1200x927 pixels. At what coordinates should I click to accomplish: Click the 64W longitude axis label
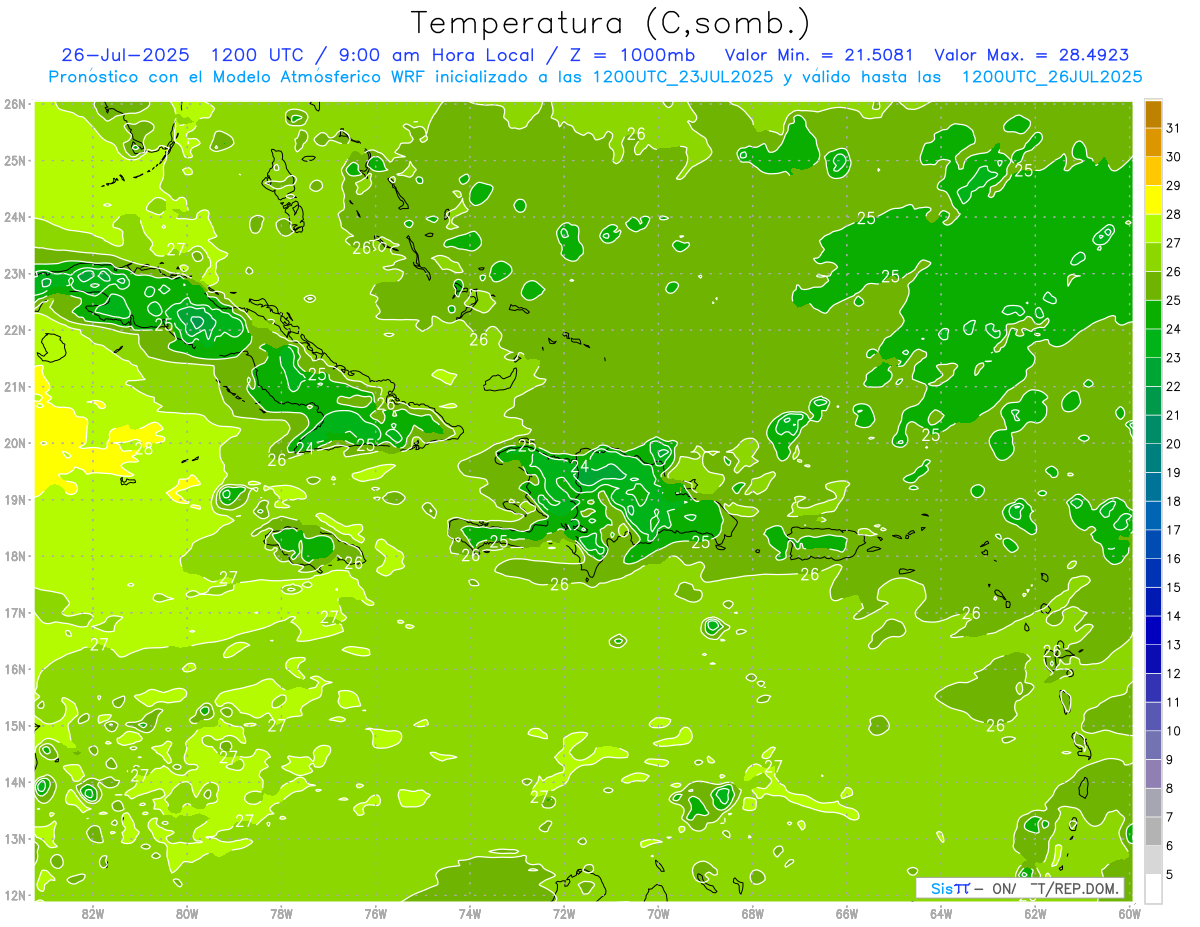941,913
